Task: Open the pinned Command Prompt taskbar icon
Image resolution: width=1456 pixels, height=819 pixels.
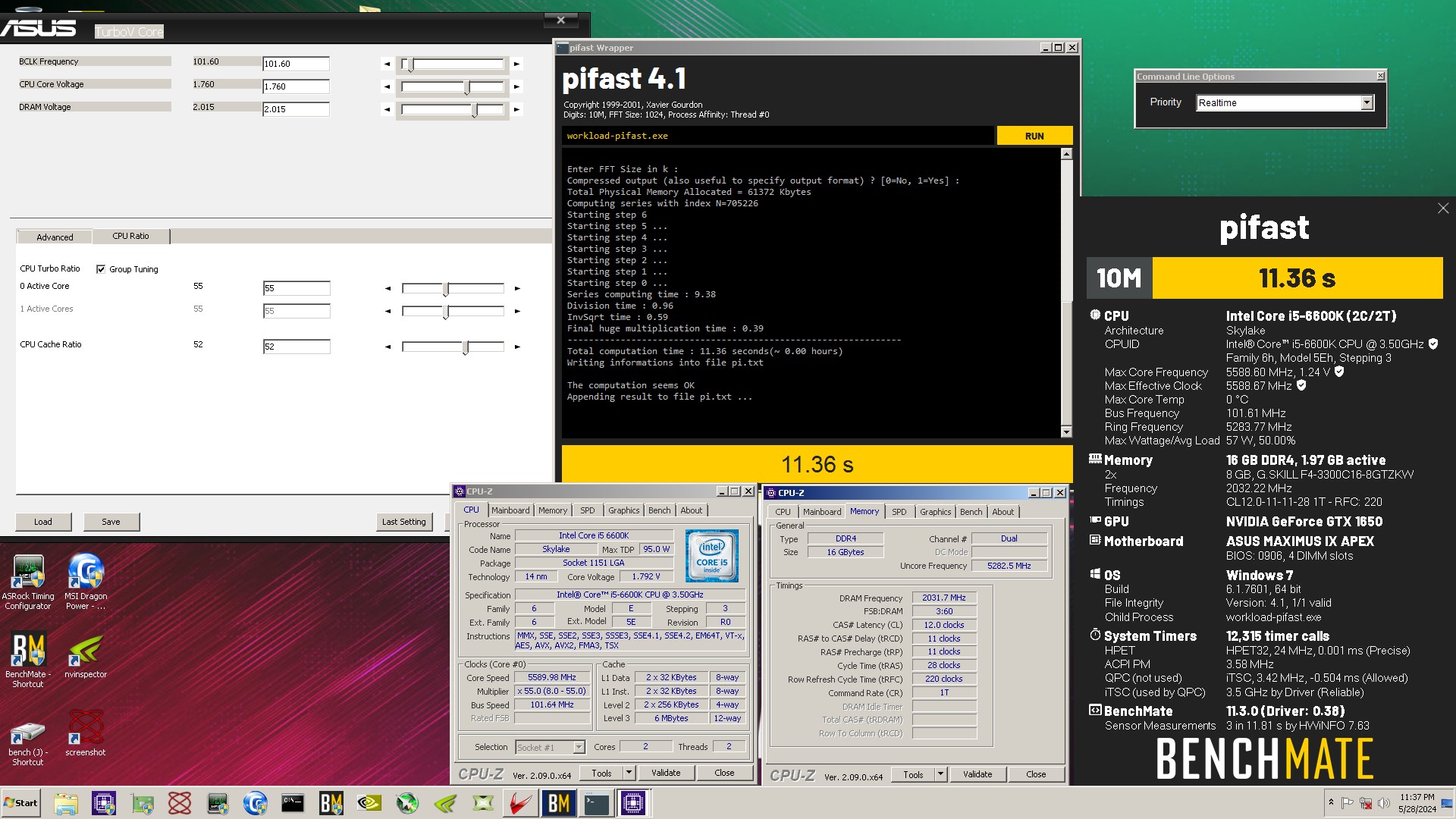Action: click(293, 803)
